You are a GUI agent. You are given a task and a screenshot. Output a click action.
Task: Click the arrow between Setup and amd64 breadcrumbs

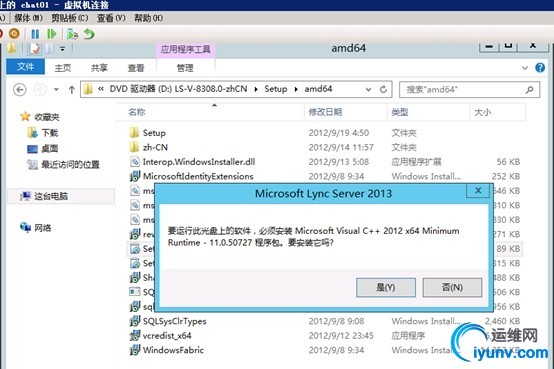(296, 89)
